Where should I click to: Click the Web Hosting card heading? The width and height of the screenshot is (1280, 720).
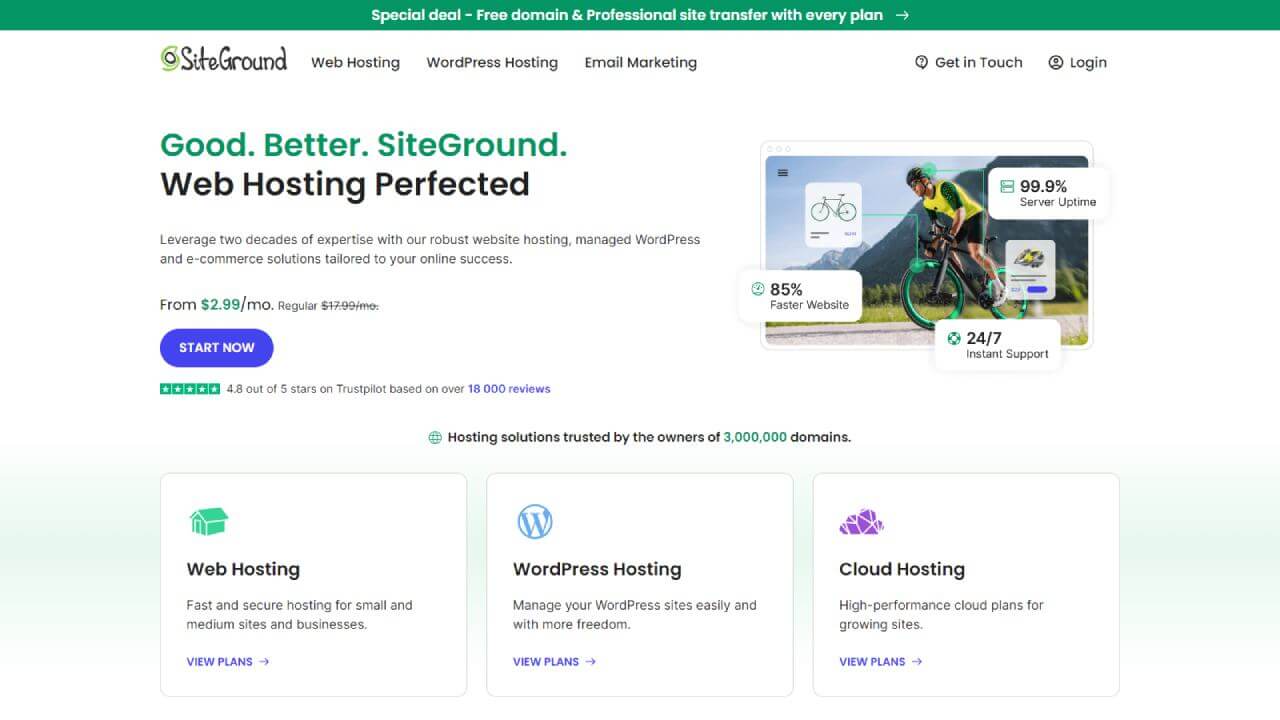(243, 569)
